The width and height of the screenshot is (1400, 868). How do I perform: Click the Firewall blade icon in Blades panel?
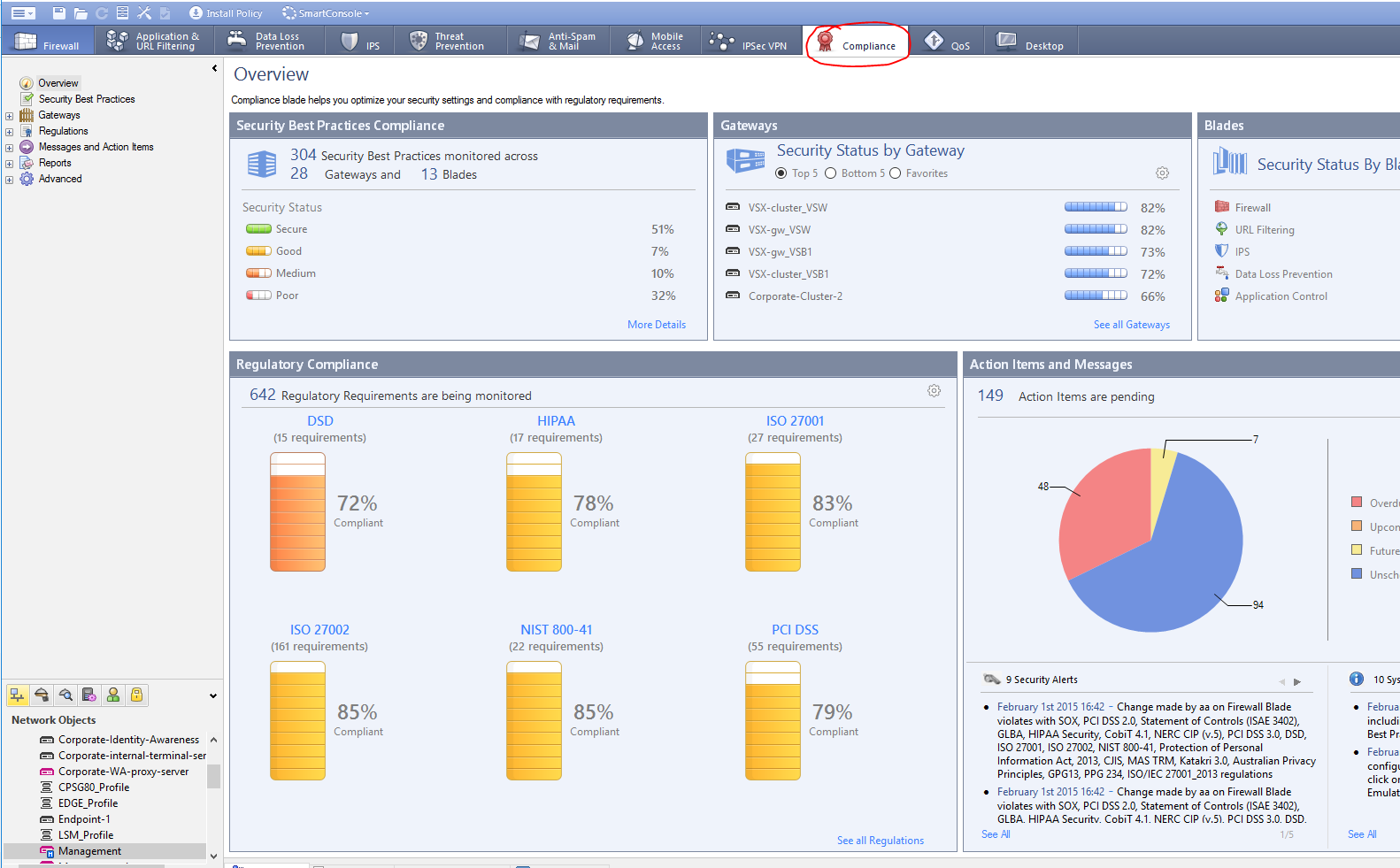[x=1222, y=207]
